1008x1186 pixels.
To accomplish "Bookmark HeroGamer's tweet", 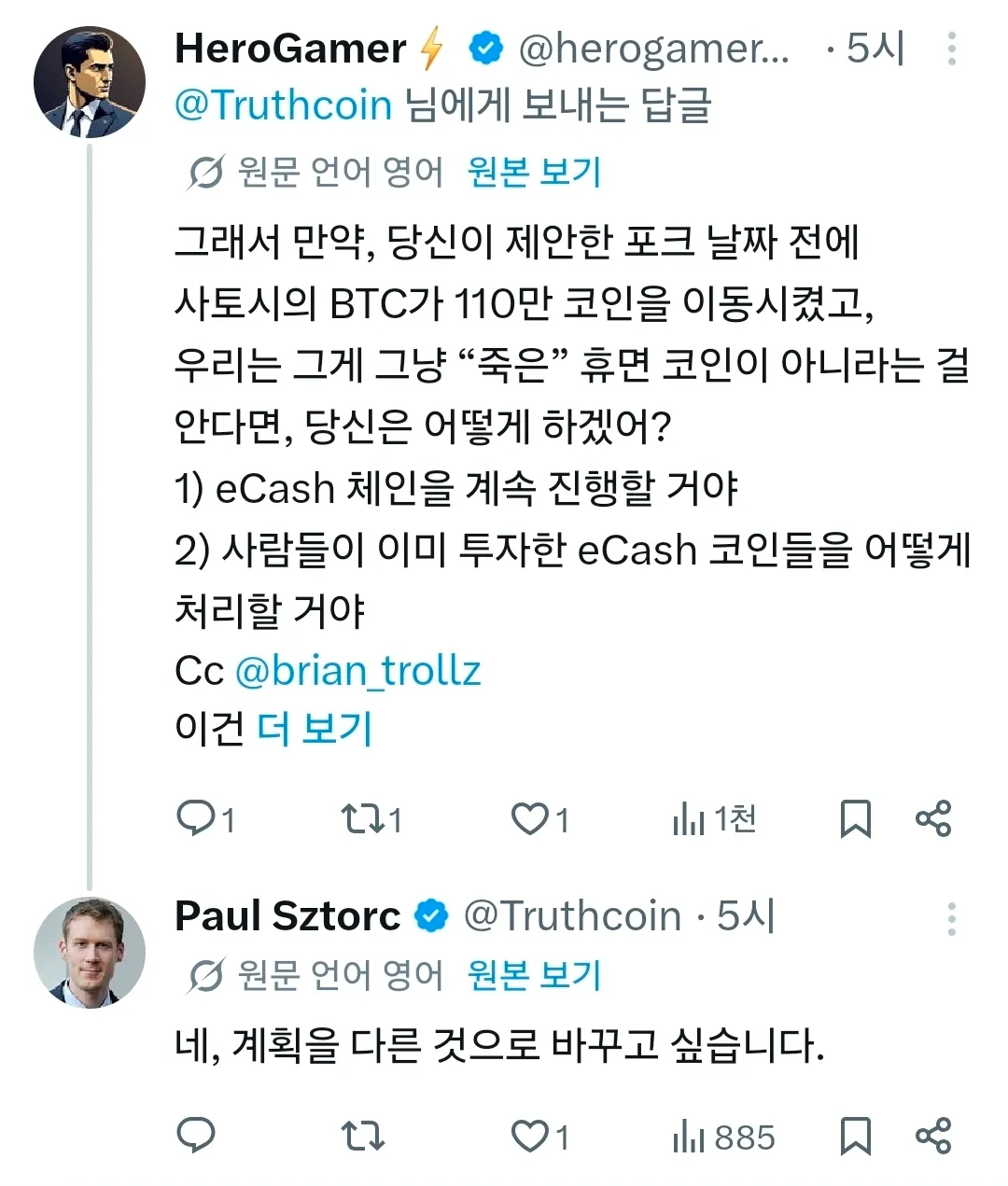I will click(x=855, y=818).
